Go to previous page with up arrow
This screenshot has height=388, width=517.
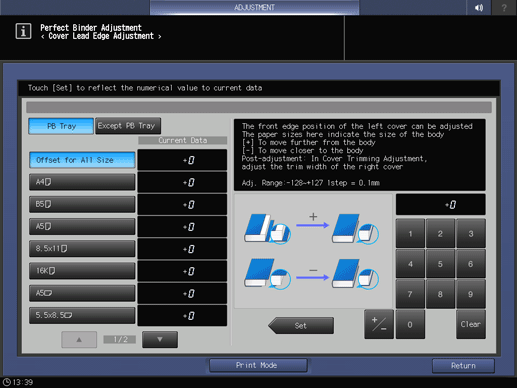(x=79, y=339)
